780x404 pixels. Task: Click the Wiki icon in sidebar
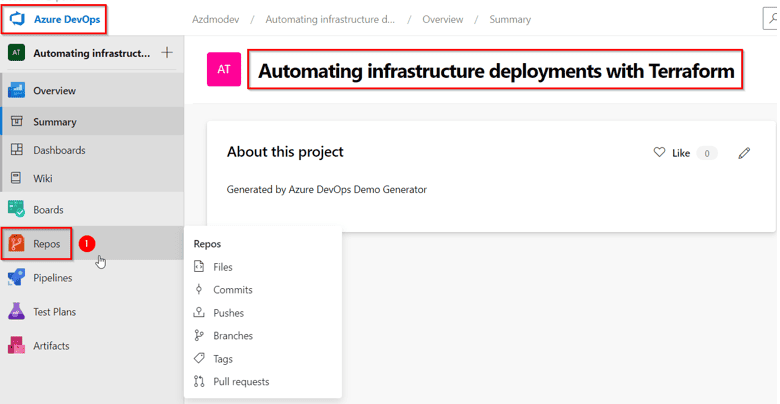click(x=17, y=178)
